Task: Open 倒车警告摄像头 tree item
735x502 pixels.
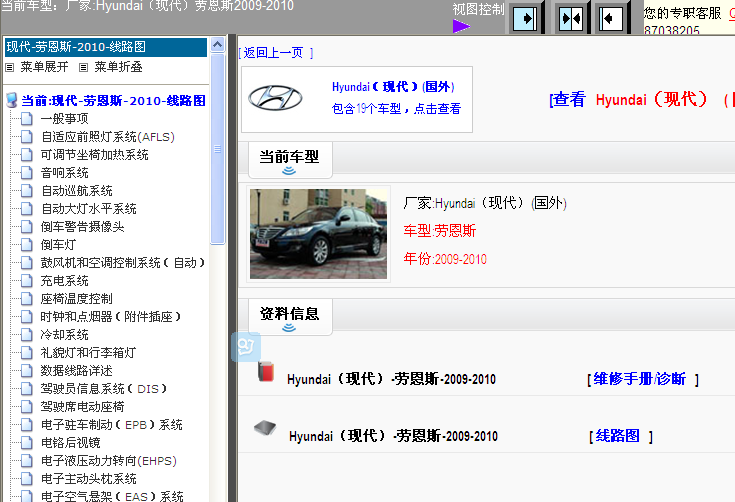Action: coord(82,227)
